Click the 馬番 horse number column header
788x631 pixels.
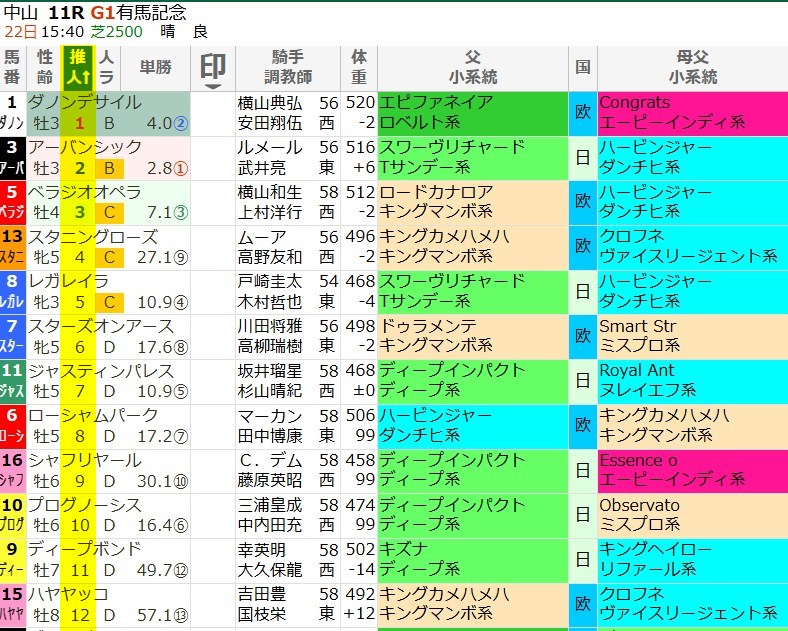tap(12, 67)
